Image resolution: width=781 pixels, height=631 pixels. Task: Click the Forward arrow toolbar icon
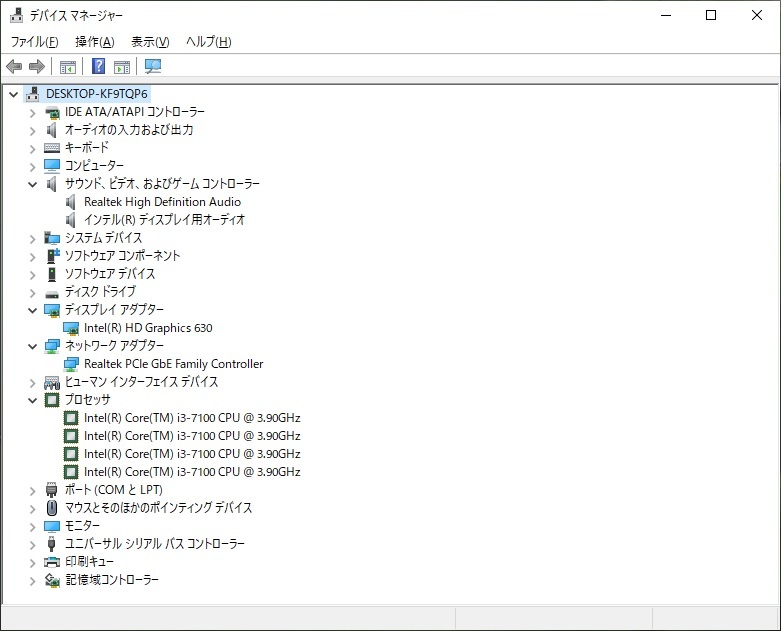(37, 67)
